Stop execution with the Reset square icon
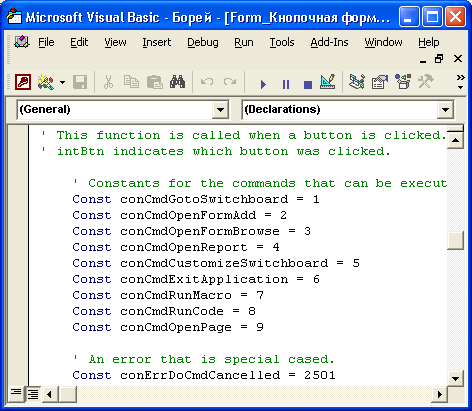The height and width of the screenshot is (411, 472). tap(308, 85)
